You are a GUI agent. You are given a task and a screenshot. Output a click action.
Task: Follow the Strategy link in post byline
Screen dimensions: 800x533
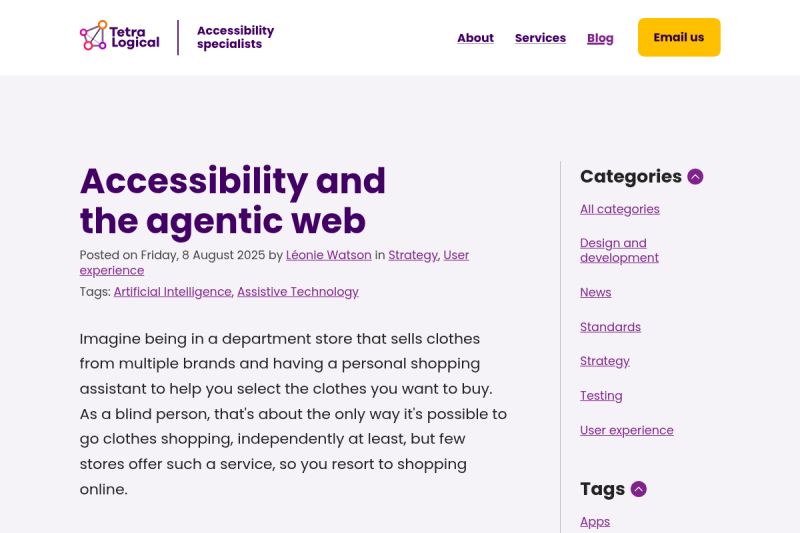tap(412, 255)
